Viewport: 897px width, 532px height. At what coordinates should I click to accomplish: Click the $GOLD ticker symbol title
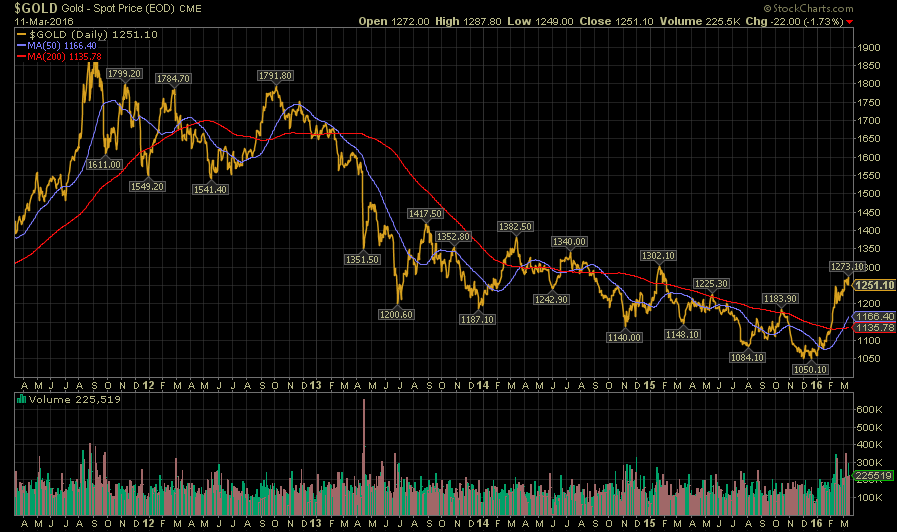coord(35,8)
